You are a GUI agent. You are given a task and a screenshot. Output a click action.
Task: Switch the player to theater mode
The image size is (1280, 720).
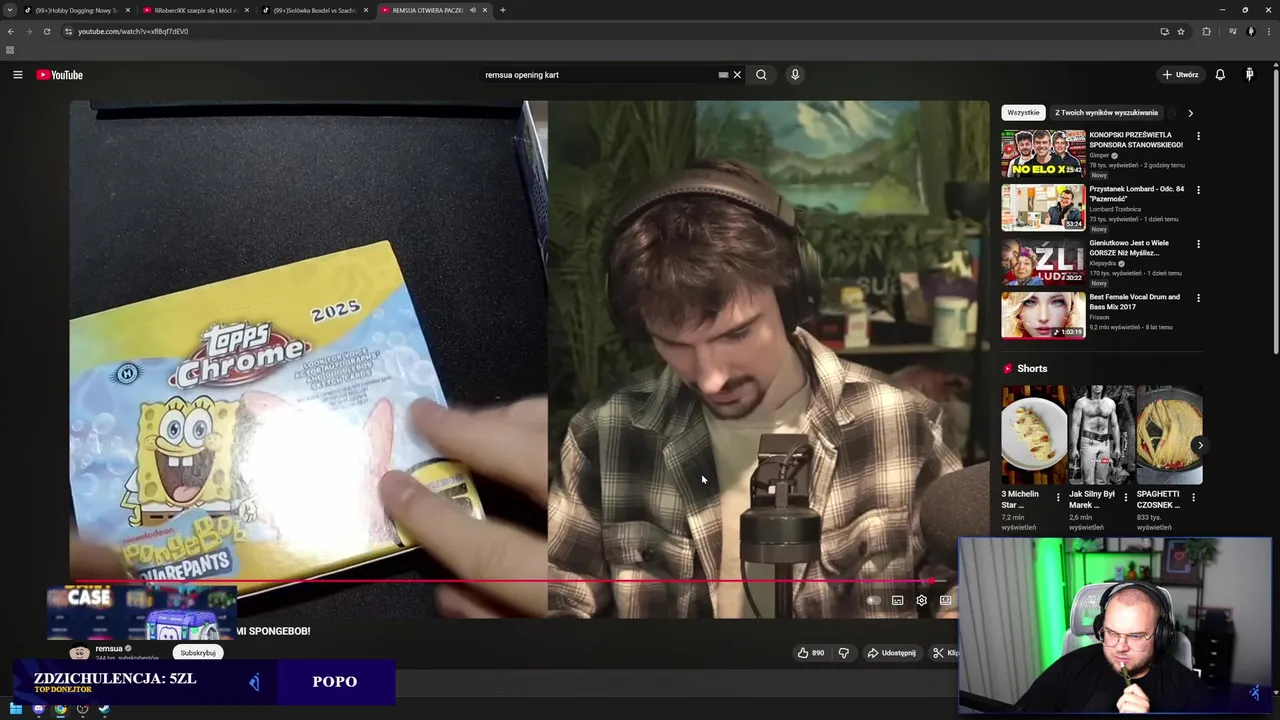pyautogui.click(x=945, y=601)
